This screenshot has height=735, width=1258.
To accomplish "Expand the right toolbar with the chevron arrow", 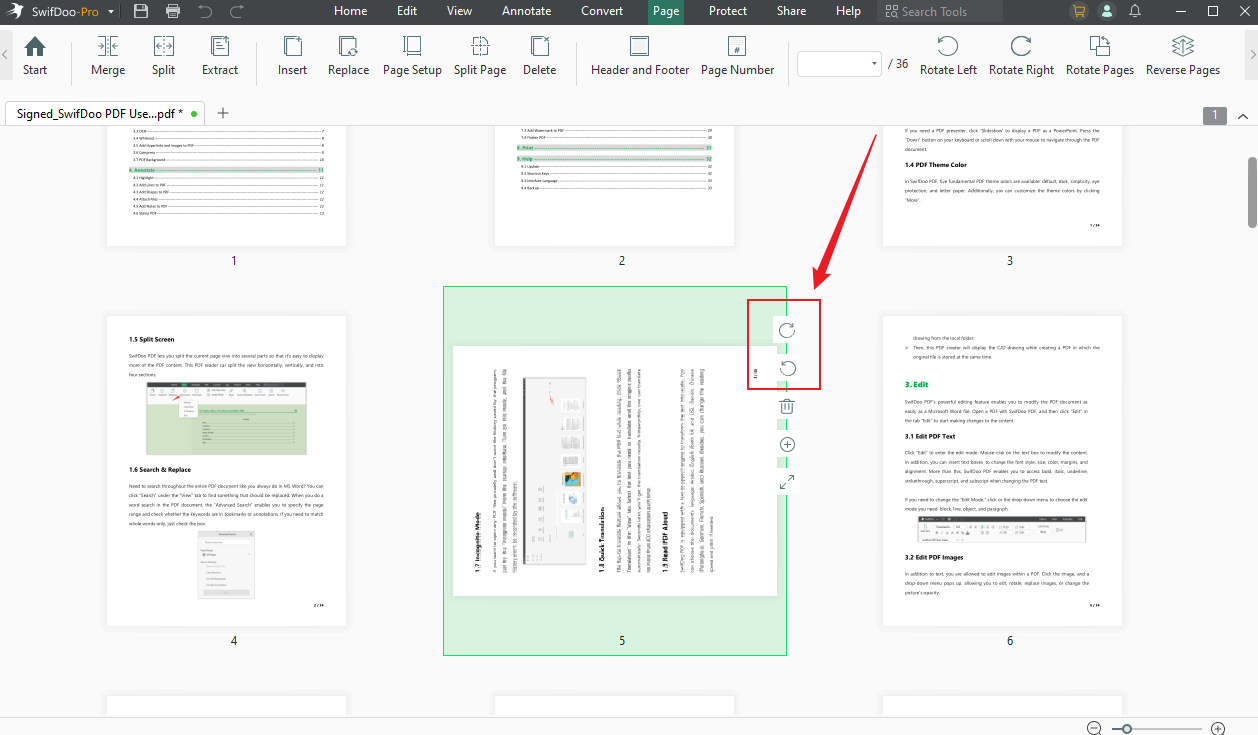I will [x=1249, y=55].
